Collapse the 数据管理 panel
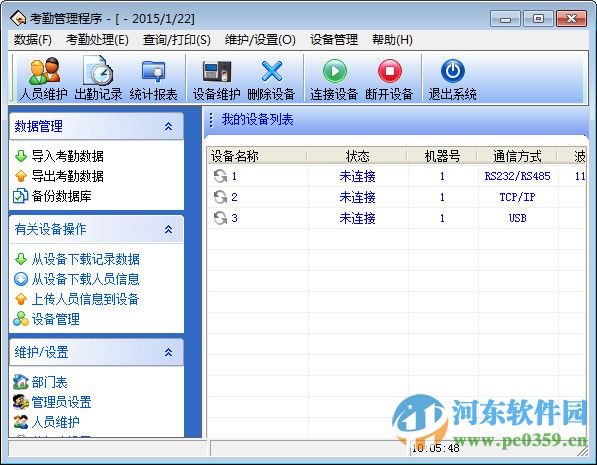Image resolution: width=597 pixels, height=465 pixels. pos(168,126)
